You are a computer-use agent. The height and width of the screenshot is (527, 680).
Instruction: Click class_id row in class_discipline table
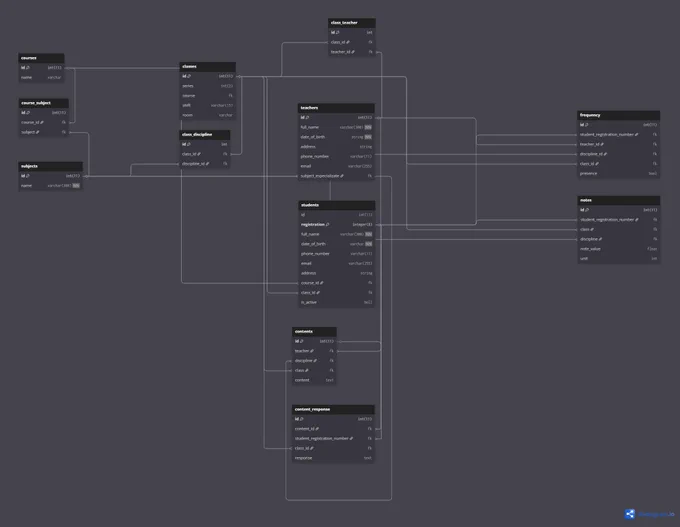[x=204, y=154]
